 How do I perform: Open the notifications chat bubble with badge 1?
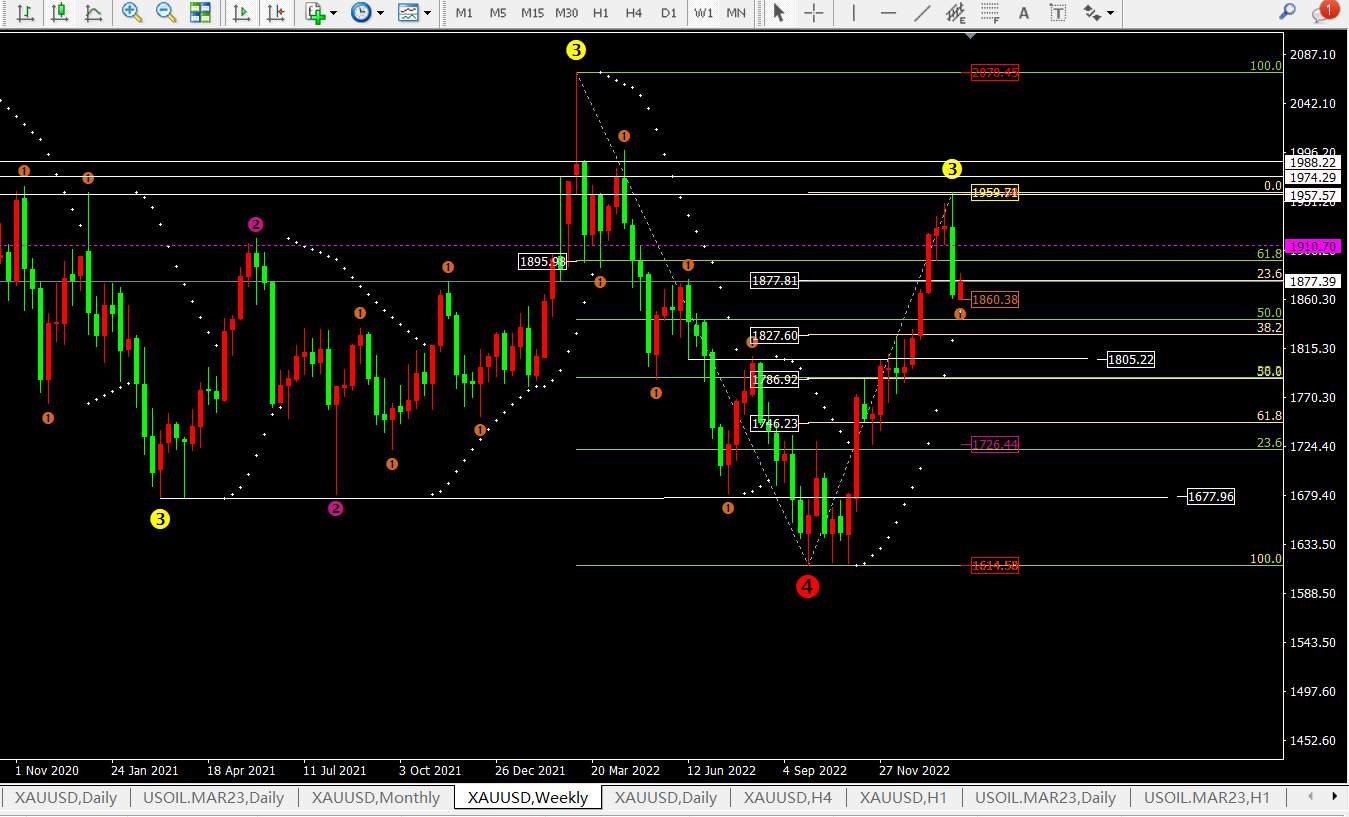coord(1325,12)
